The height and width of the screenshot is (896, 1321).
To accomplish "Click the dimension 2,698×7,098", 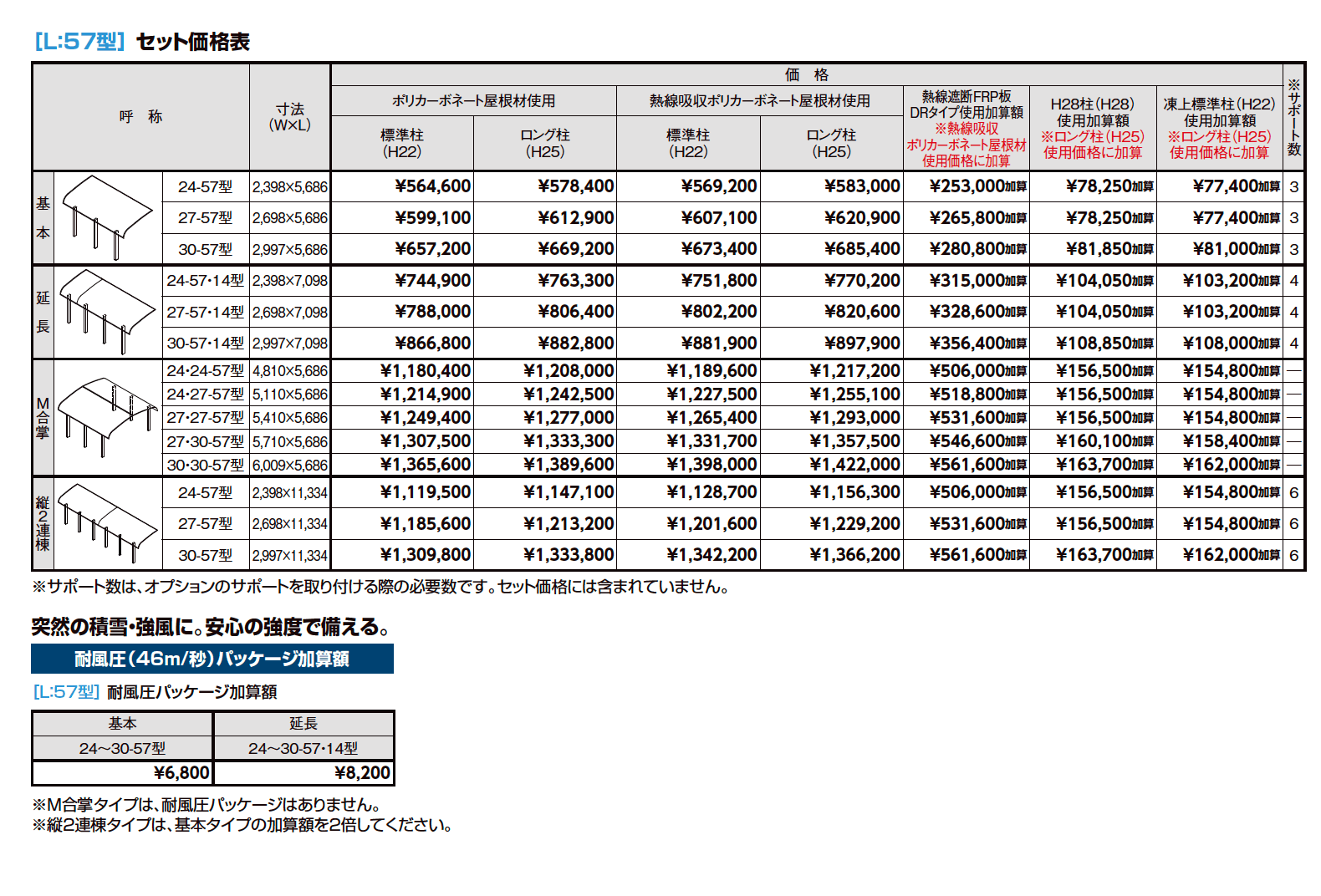I will click(x=290, y=312).
